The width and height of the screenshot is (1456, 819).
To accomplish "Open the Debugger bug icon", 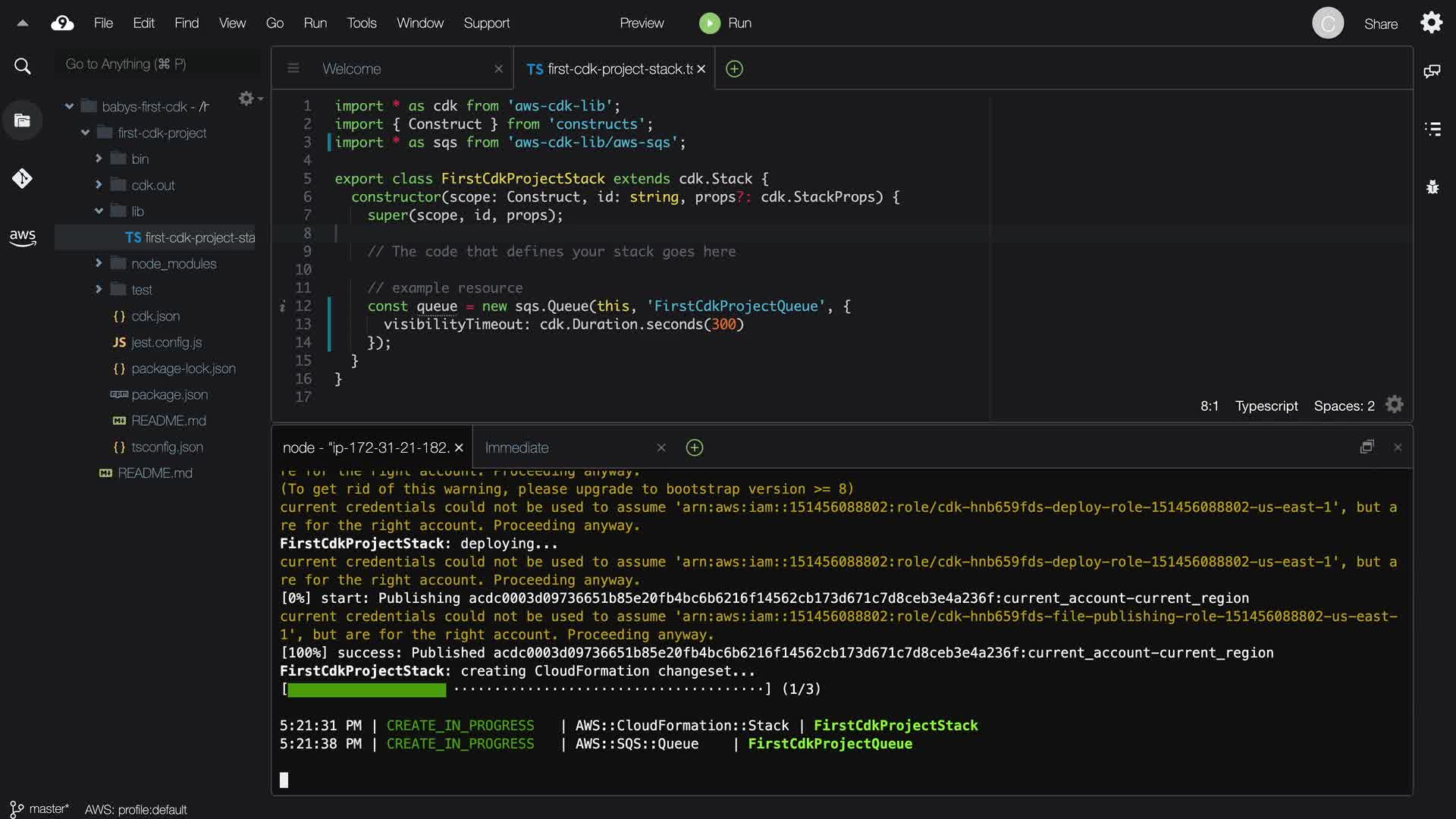I will pyautogui.click(x=1432, y=187).
